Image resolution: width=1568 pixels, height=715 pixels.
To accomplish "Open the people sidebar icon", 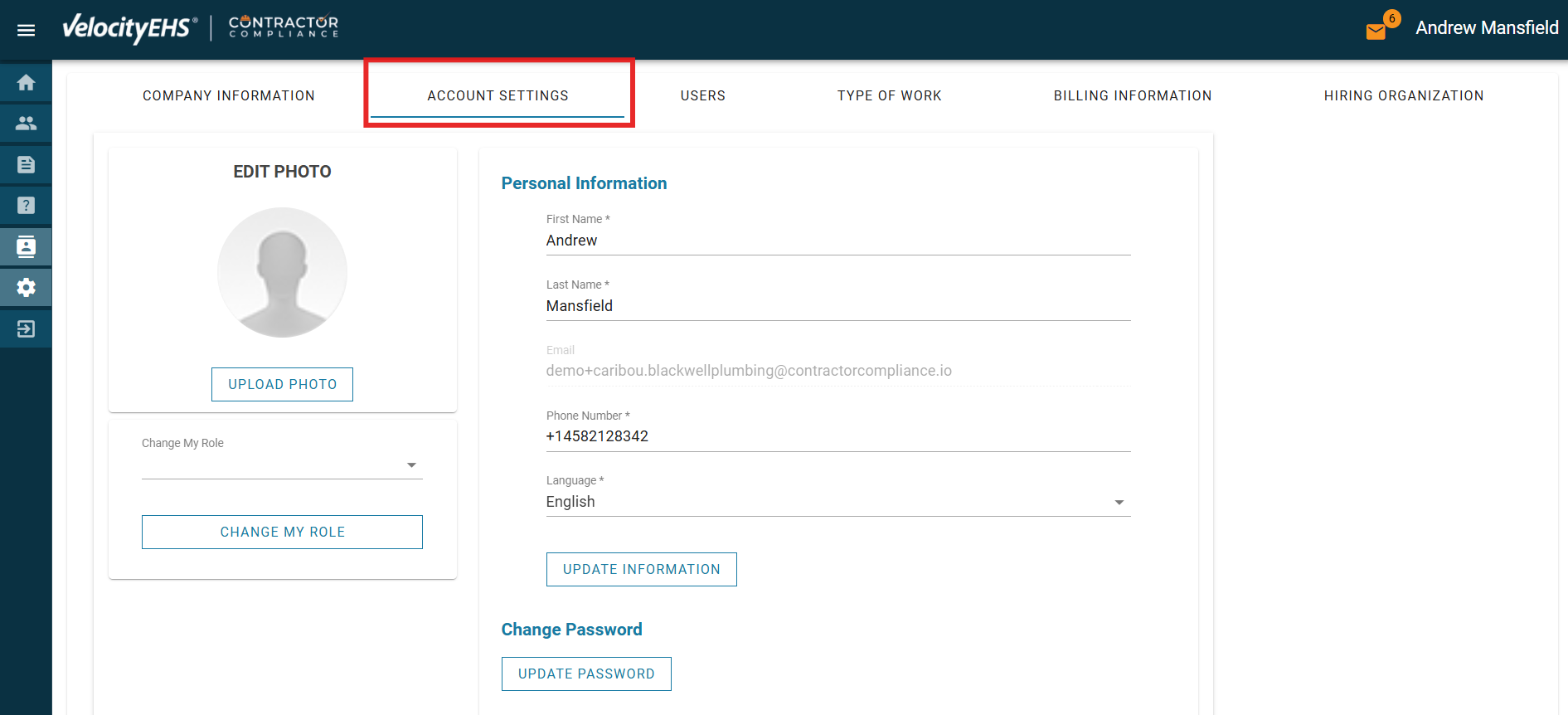I will (26, 124).
